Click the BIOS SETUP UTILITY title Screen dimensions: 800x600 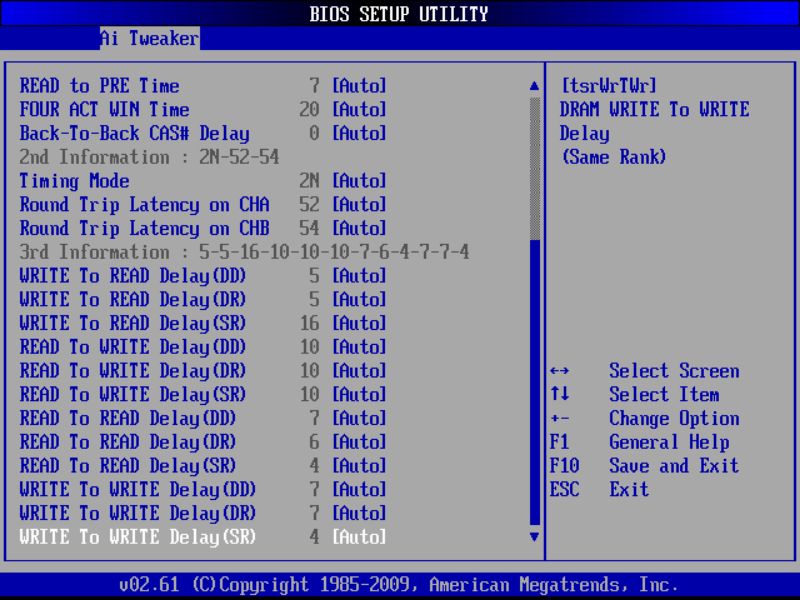399,14
